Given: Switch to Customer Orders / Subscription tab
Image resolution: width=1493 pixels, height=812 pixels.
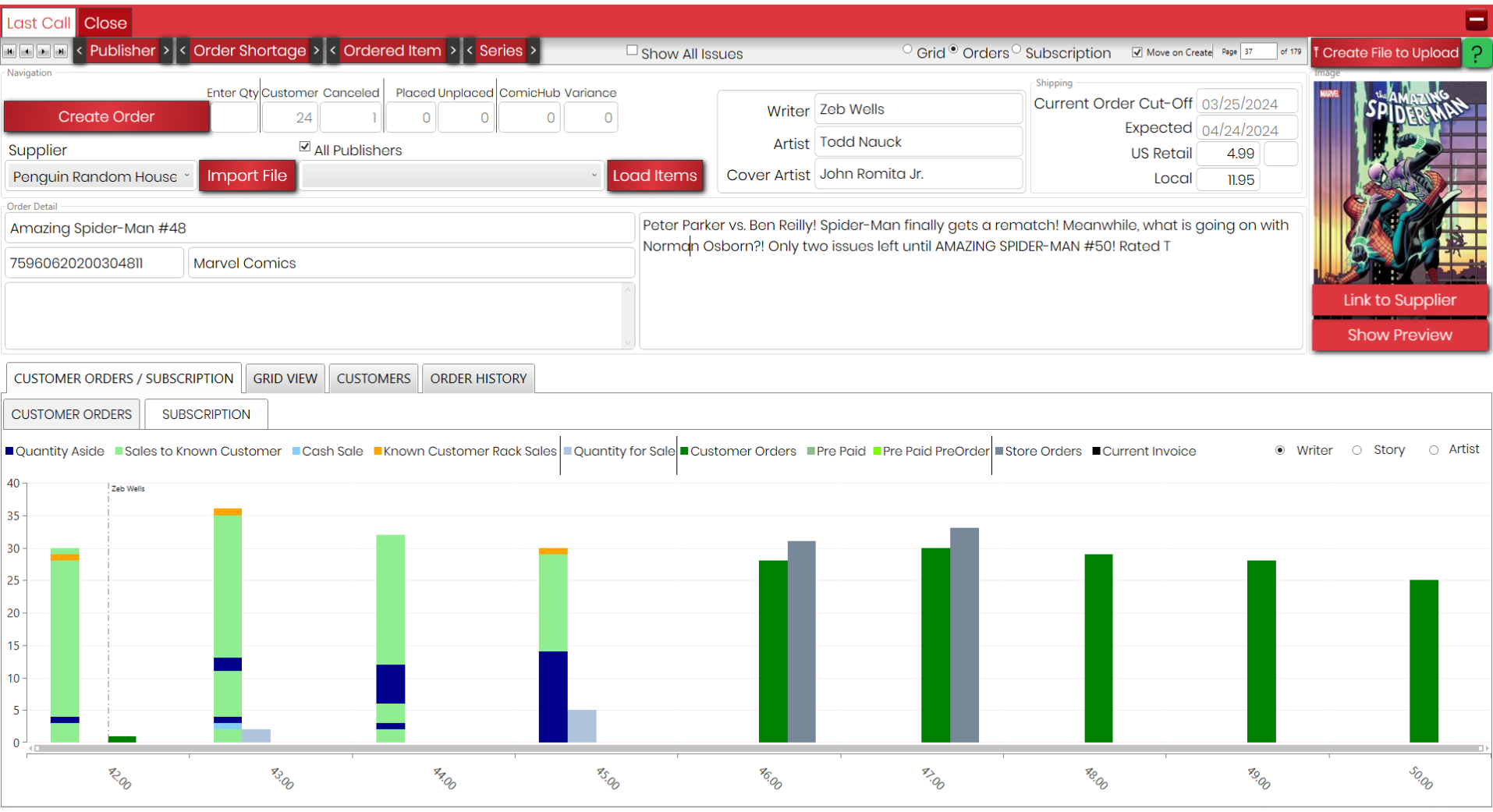Looking at the screenshot, I should (123, 378).
